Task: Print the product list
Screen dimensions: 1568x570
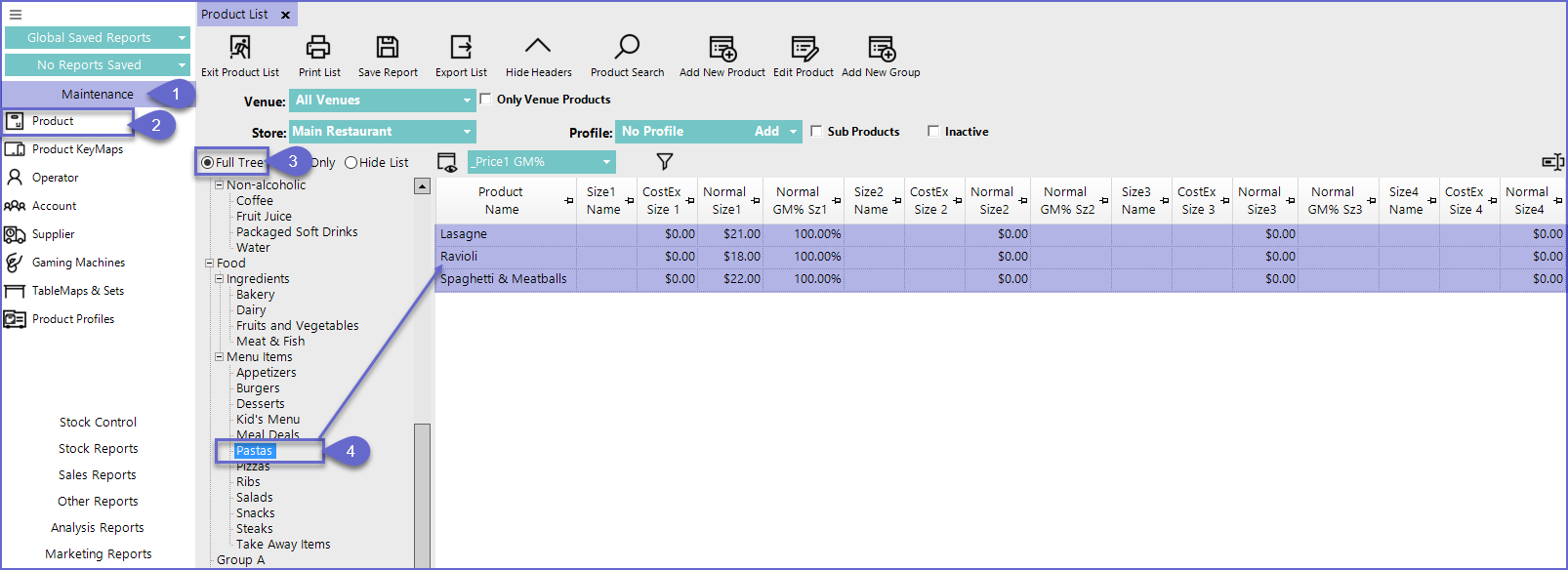Action: pos(318,47)
